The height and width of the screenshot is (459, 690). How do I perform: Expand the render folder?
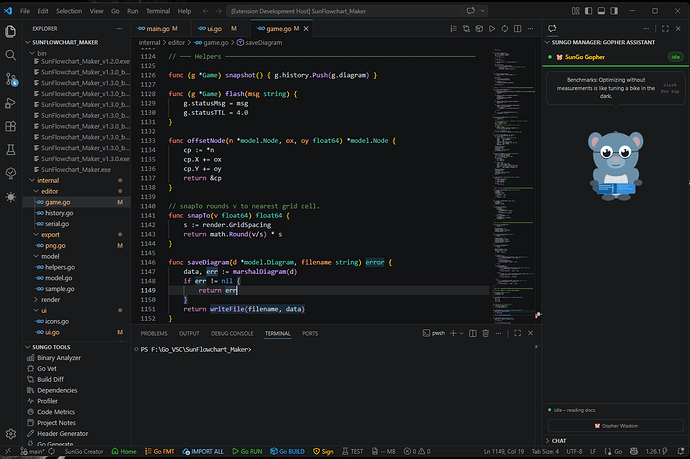coord(50,299)
